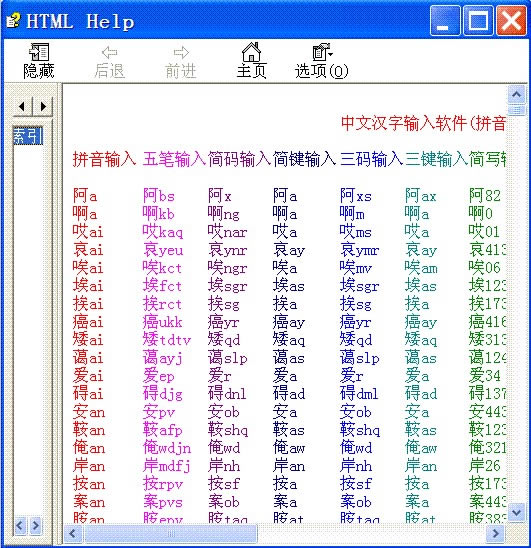Click the entry 安an in 拼音 column
531x548 pixels.
point(89,412)
